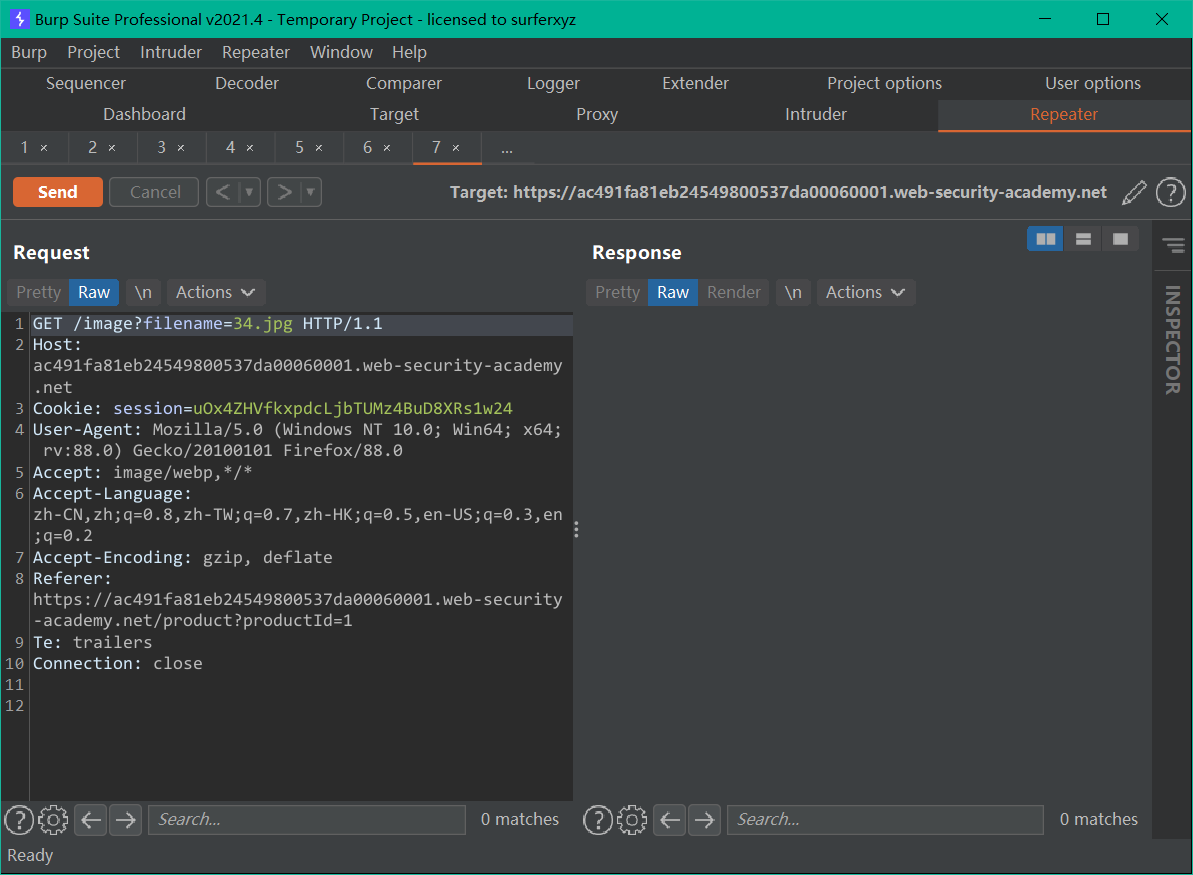Switch to the Dashboard tab
The image size is (1193, 875).
pos(145,115)
